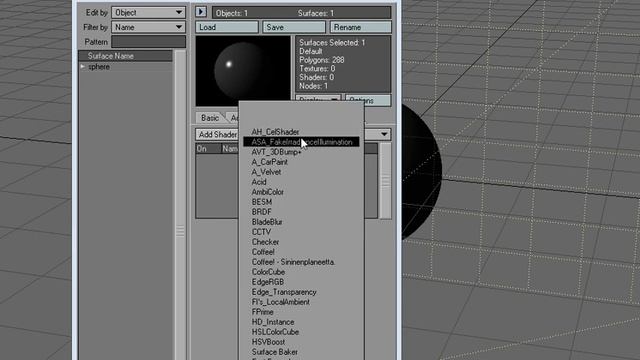Screen dimensions: 640x360
Task: Open the Filter by Name dropdown
Action: coord(148,27)
